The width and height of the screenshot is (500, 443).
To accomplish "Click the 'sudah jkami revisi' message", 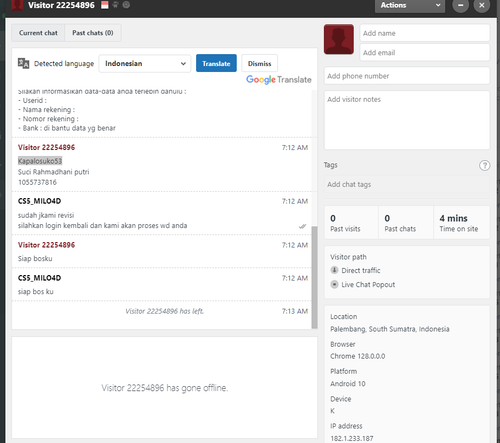I will 46,215.
